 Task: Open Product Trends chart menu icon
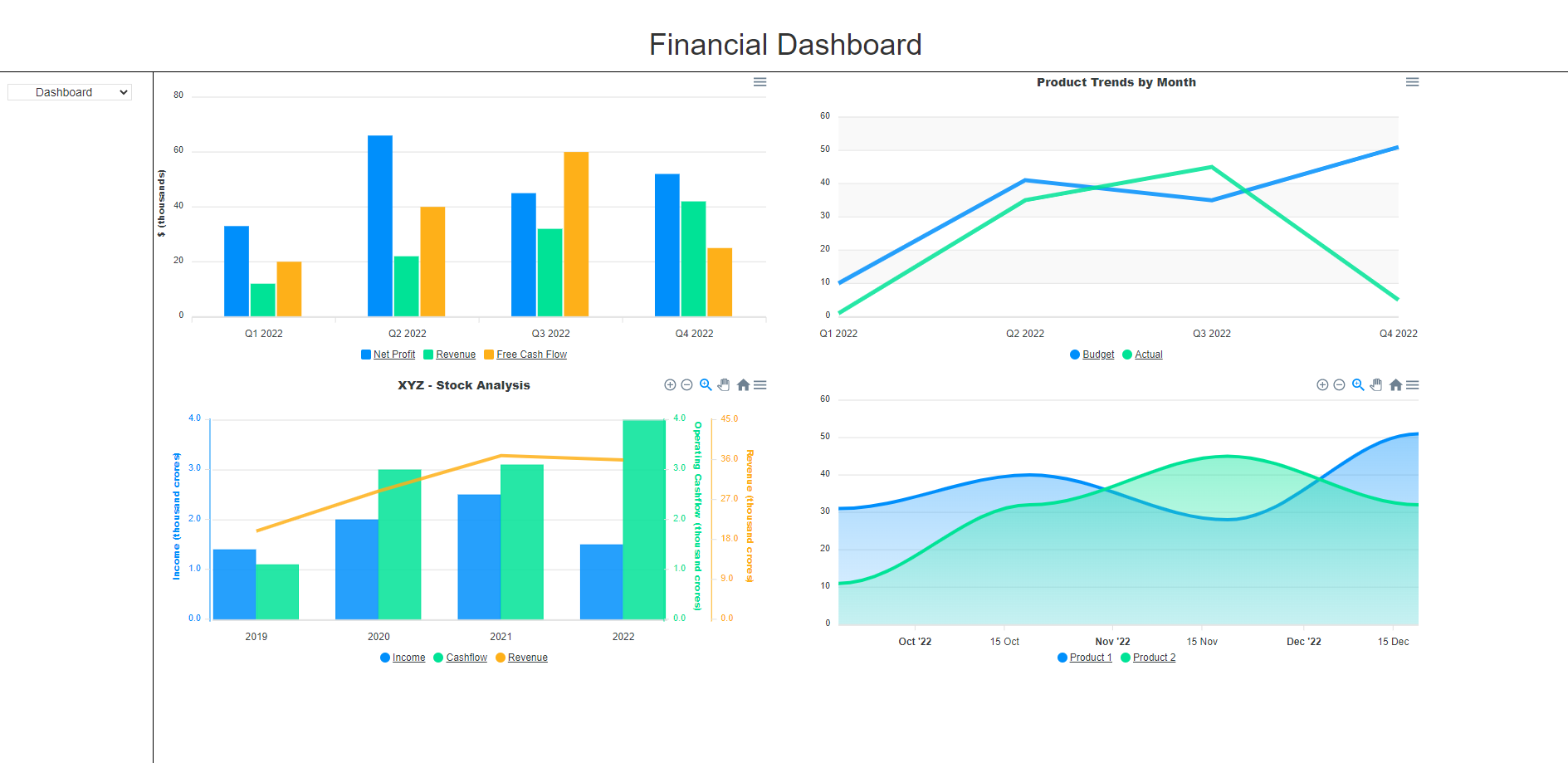click(1412, 82)
